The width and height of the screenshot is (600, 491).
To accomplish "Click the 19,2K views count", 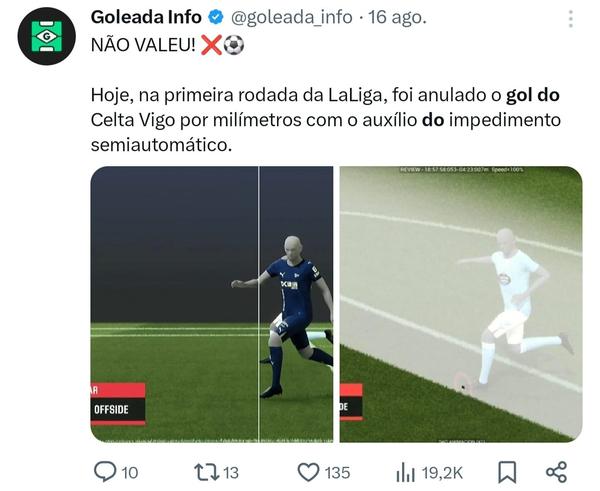I will point(442,473).
